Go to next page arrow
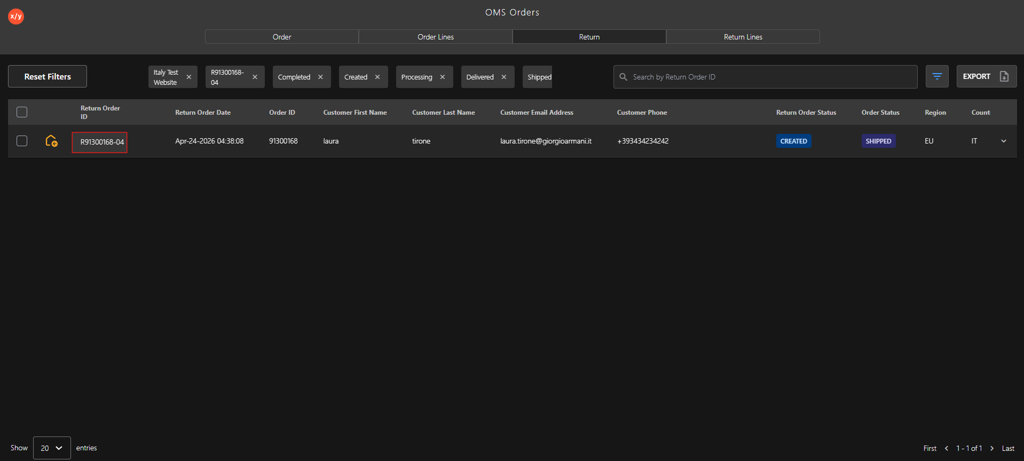Viewport: 1024px width, 461px height. click(992, 449)
